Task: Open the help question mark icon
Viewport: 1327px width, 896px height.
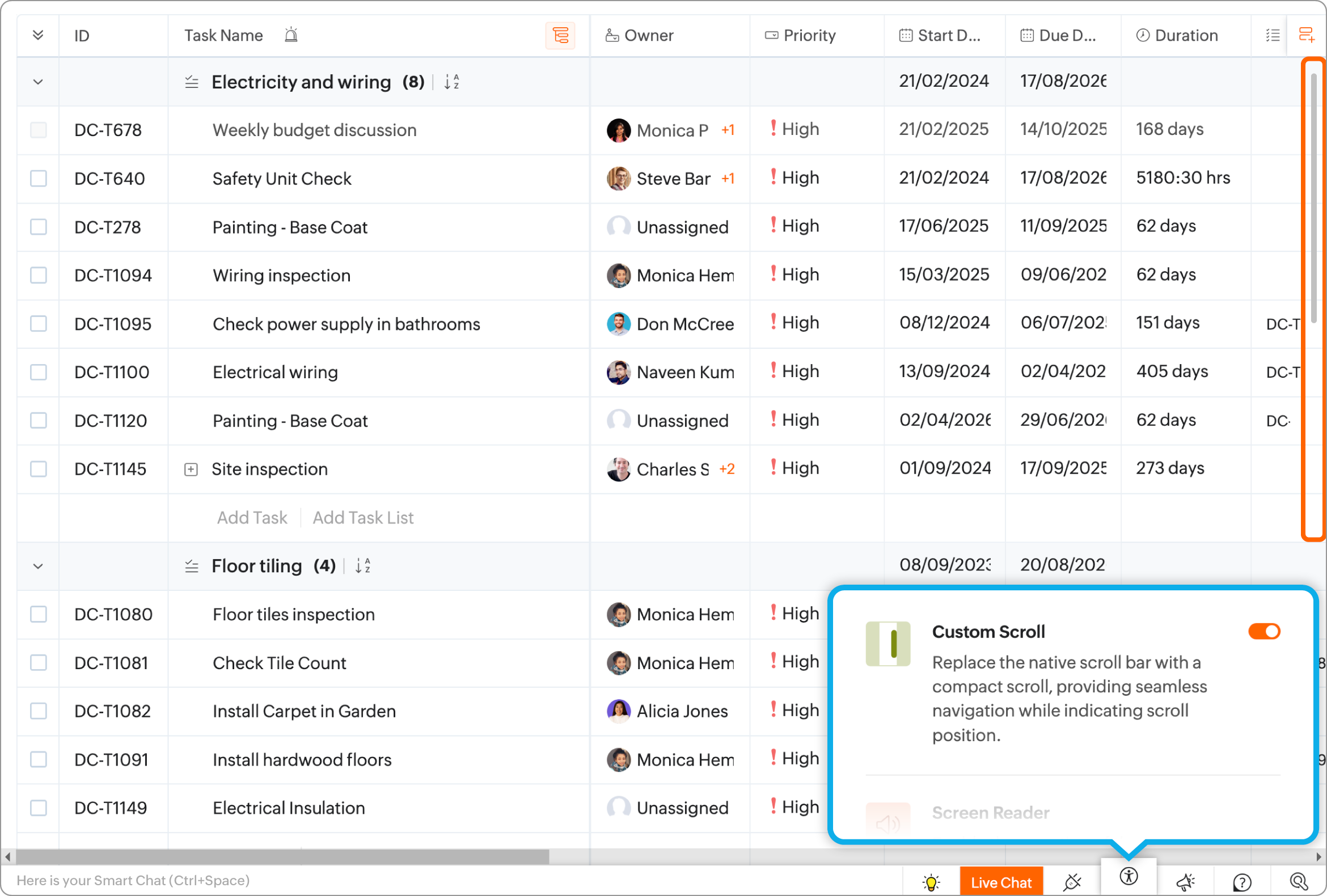Action: pyautogui.click(x=1241, y=882)
